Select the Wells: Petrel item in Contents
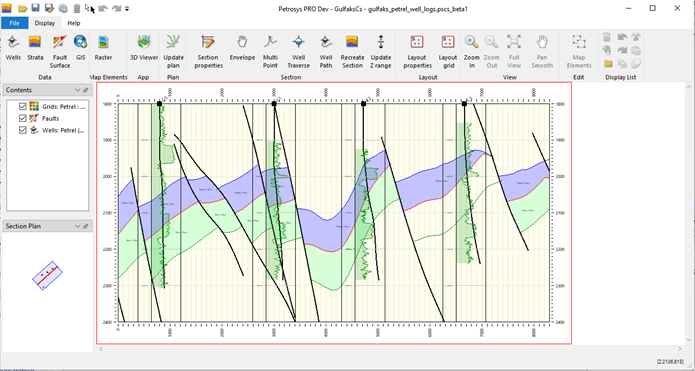Image resolution: width=695 pixels, height=371 pixels. [63, 130]
